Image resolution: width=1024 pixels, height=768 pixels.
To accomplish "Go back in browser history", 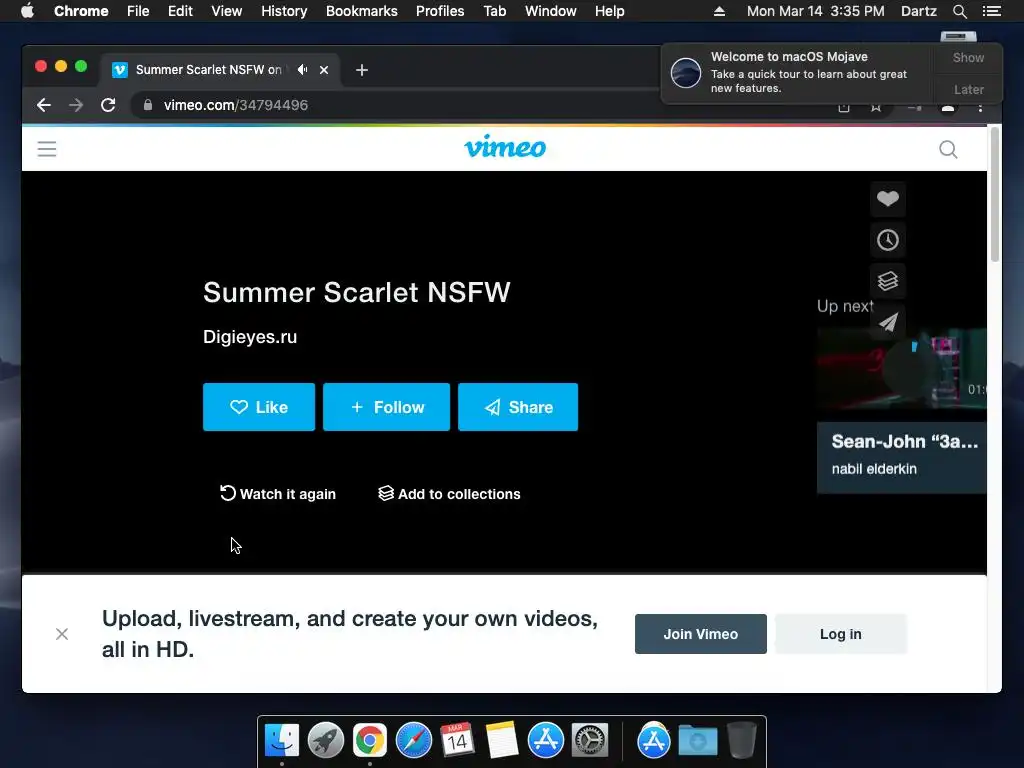I will point(44,105).
